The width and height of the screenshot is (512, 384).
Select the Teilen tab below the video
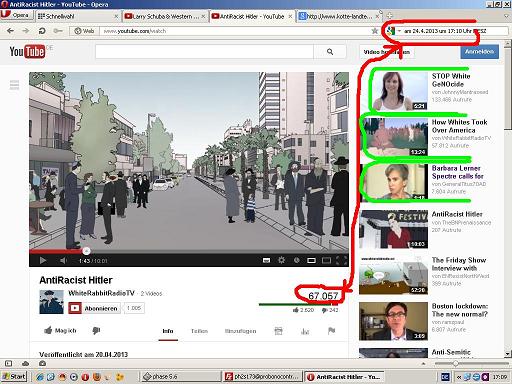(199, 331)
